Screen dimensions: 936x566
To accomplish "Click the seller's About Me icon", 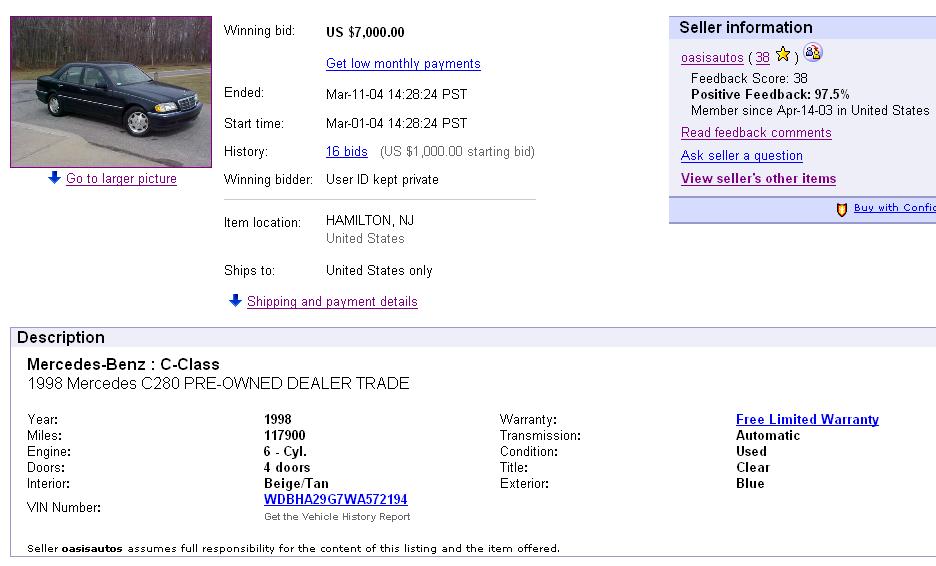I will (812, 53).
